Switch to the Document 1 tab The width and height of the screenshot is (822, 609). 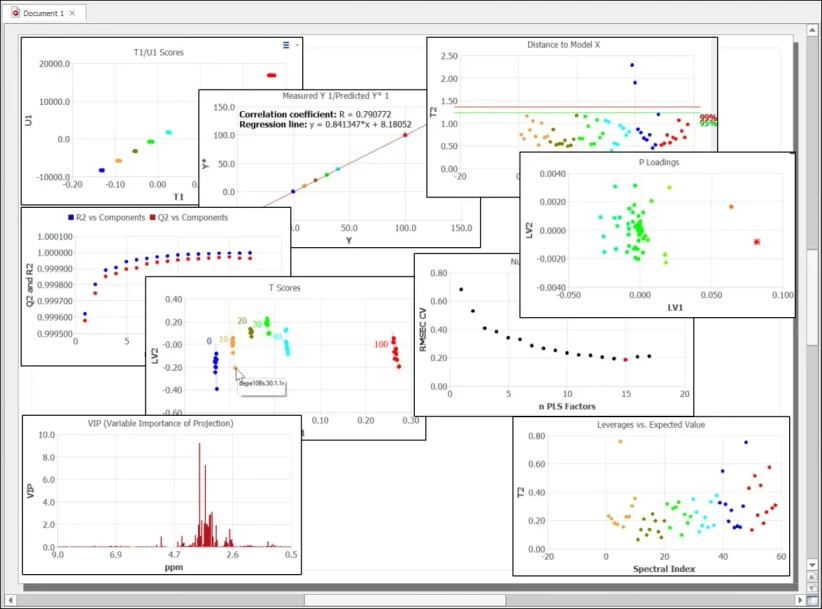pos(42,12)
